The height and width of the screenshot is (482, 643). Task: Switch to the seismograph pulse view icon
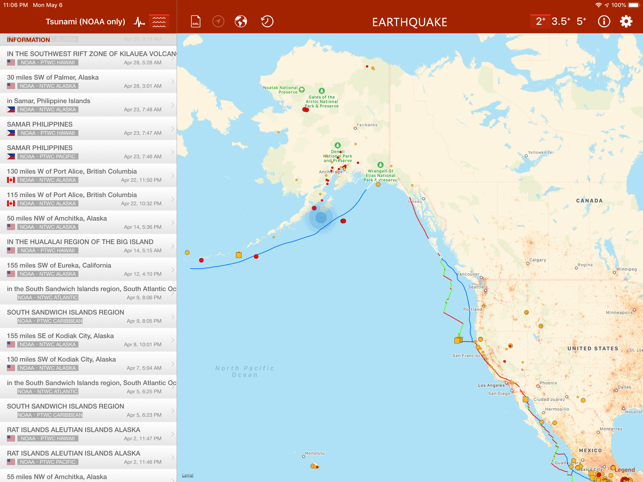pos(139,22)
